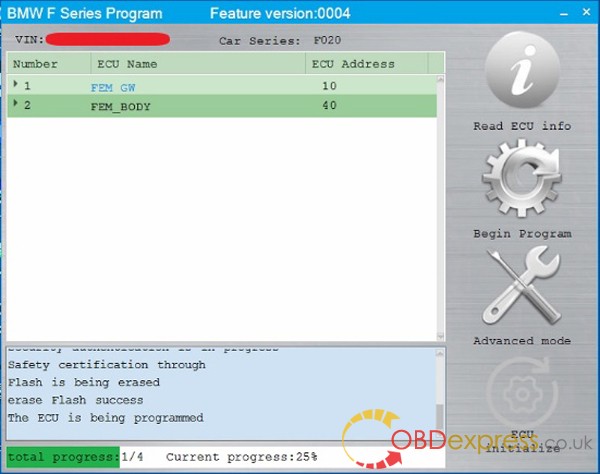Click the VIN field value
This screenshot has width=600, height=474.
pyautogui.click(x=108, y=39)
